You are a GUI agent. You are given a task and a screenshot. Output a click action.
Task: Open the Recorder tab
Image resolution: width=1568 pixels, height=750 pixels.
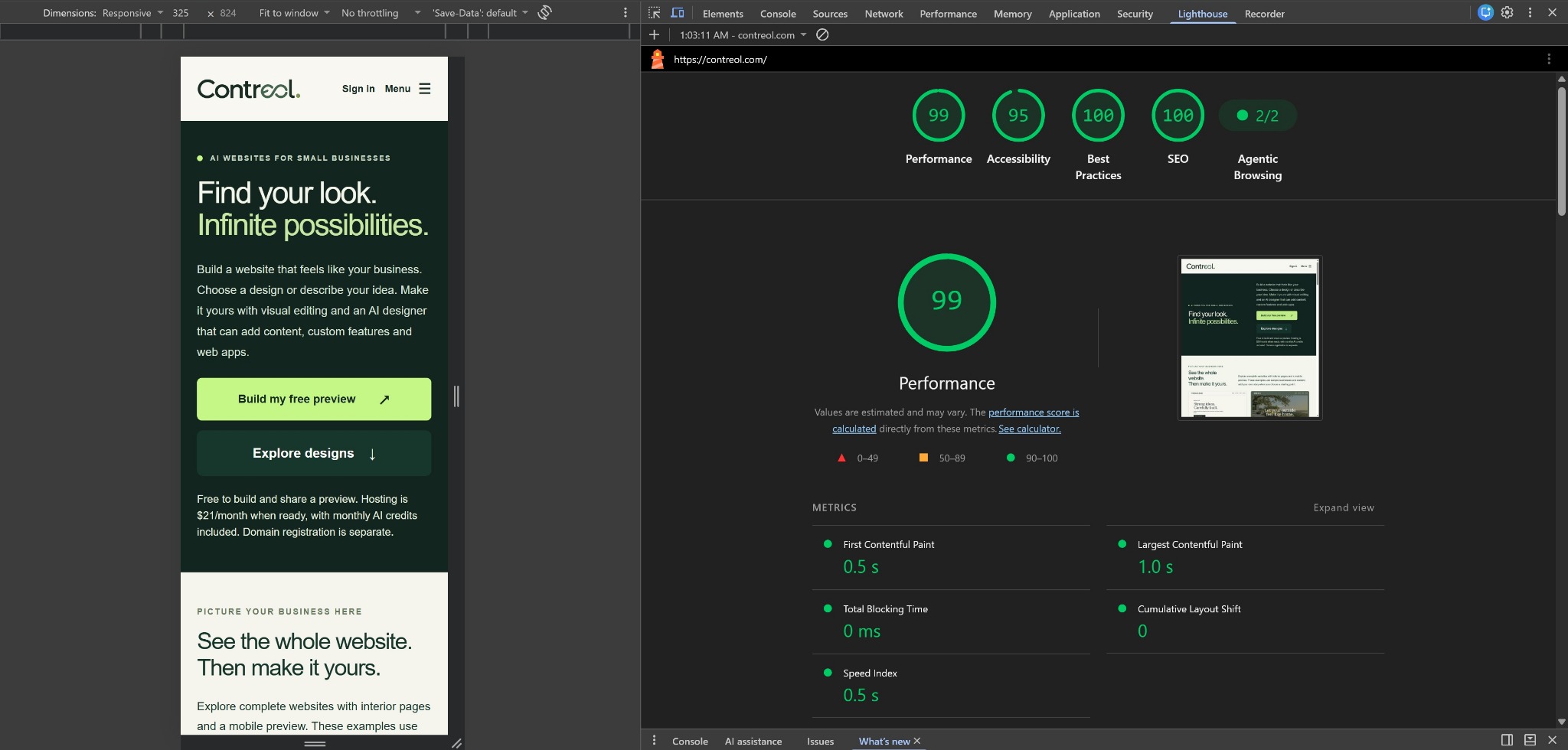coord(1264,14)
